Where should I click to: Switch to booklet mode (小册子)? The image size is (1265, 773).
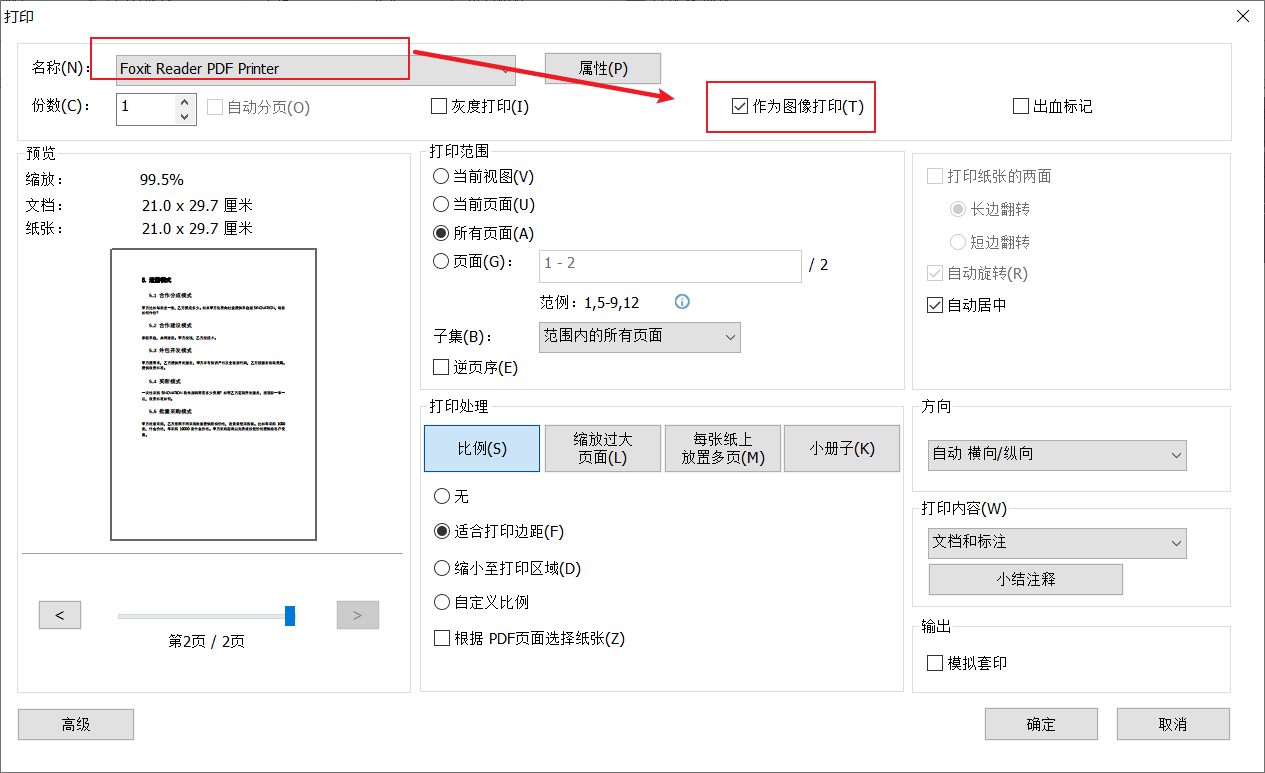click(842, 449)
